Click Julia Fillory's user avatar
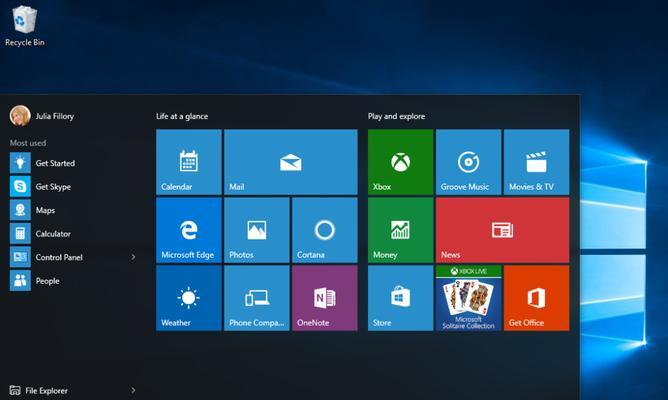The height and width of the screenshot is (400, 668). tap(20, 116)
